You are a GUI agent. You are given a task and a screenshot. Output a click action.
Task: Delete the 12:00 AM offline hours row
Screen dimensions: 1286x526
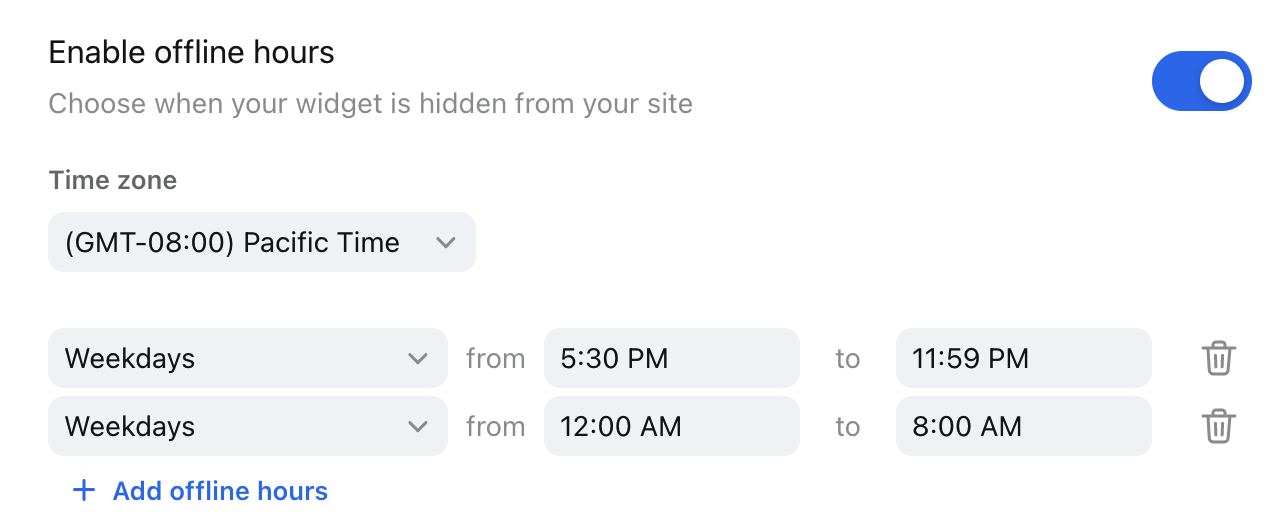(x=1218, y=426)
